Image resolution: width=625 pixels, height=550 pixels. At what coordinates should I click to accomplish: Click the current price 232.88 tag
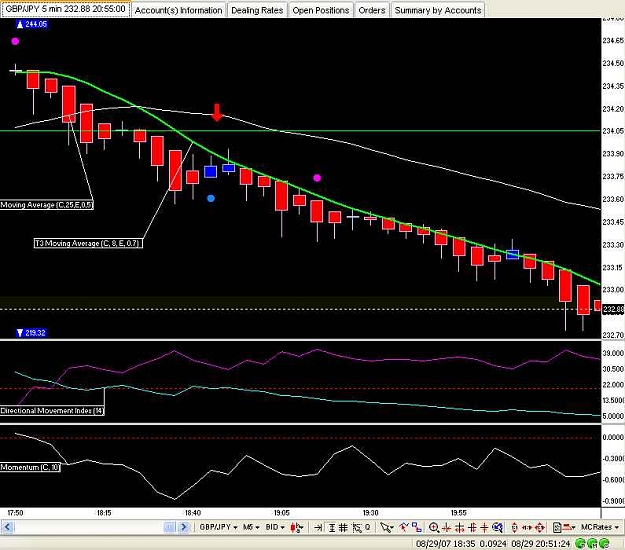click(613, 309)
